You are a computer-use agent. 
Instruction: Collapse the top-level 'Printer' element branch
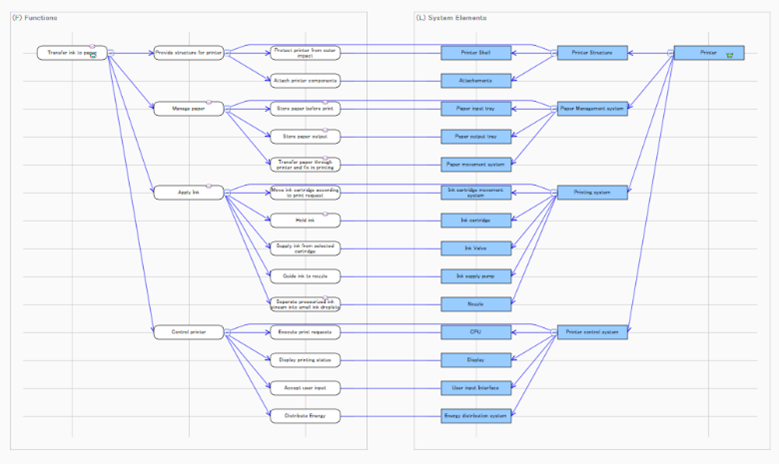click(671, 53)
